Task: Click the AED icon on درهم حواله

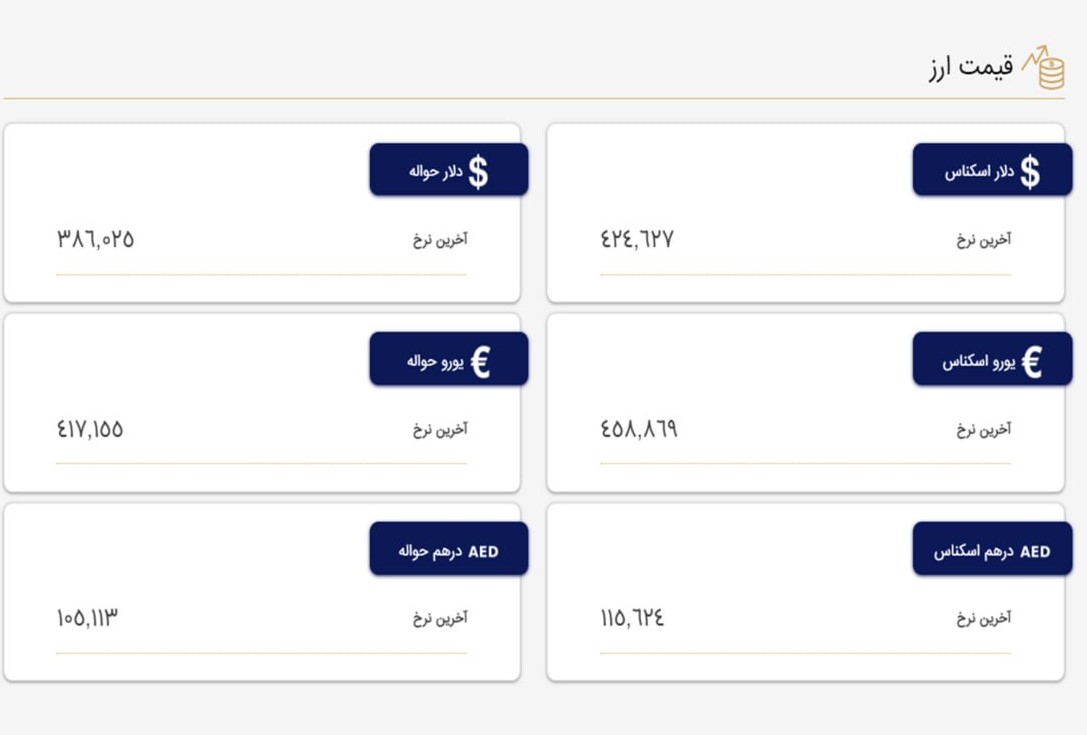Action: [x=483, y=551]
